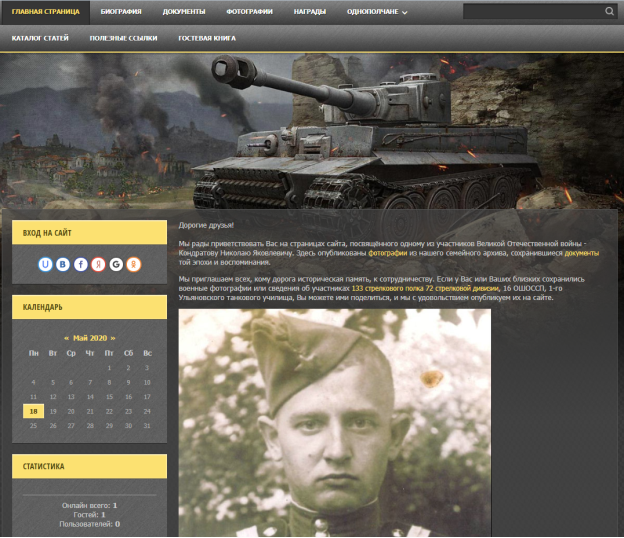624x538 pixels.
Task: Click calendar date 25
Action: 33,426
